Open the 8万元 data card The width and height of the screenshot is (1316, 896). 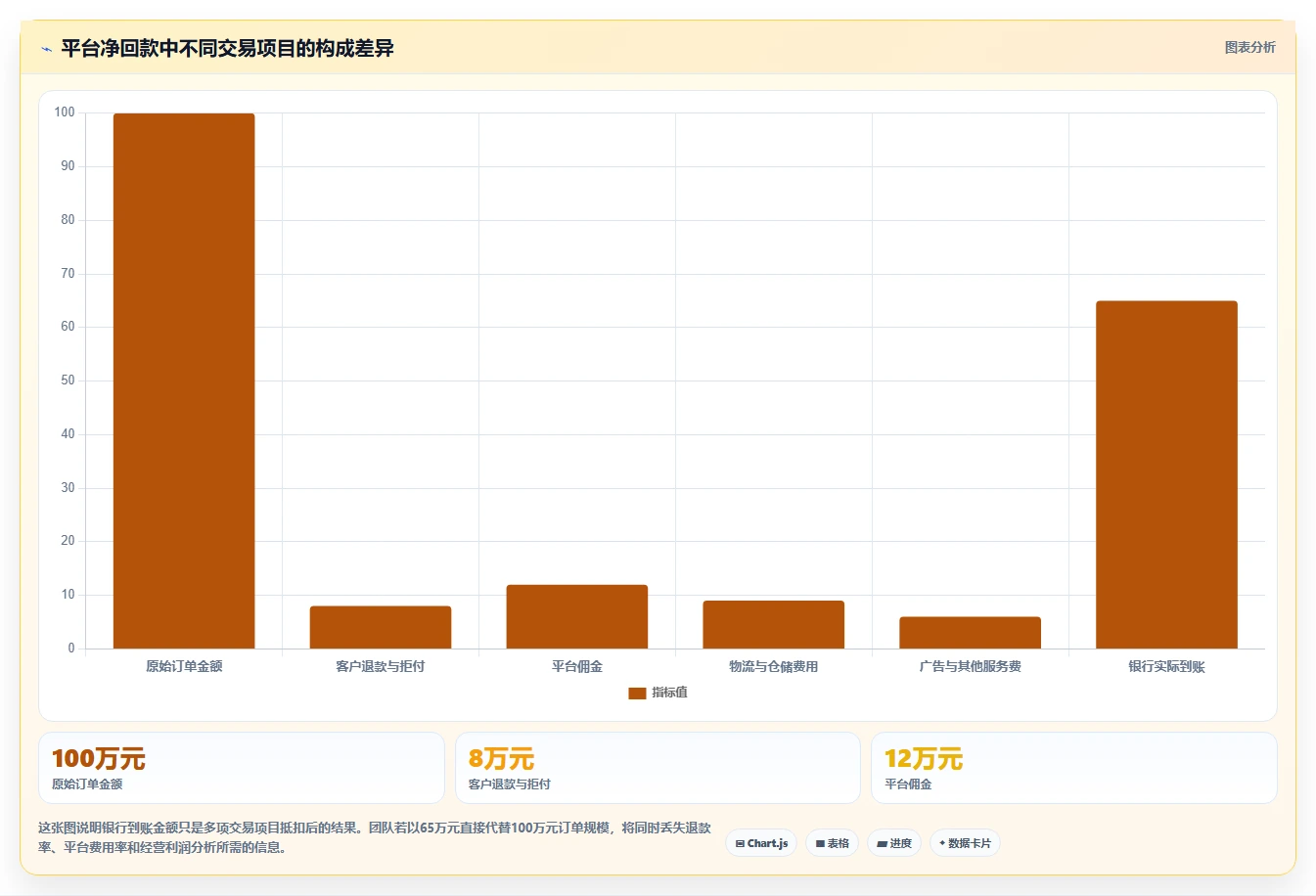[658, 768]
